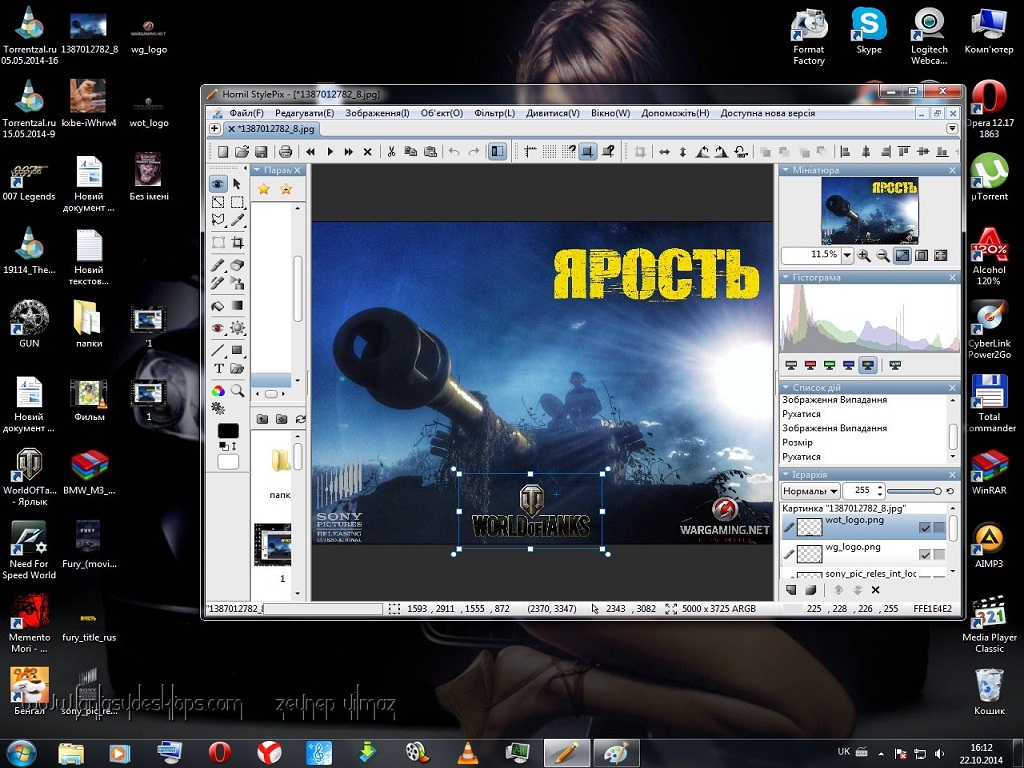The image size is (1024, 768).
Task: Click the Print icon in the toolbar
Action: tap(285, 152)
